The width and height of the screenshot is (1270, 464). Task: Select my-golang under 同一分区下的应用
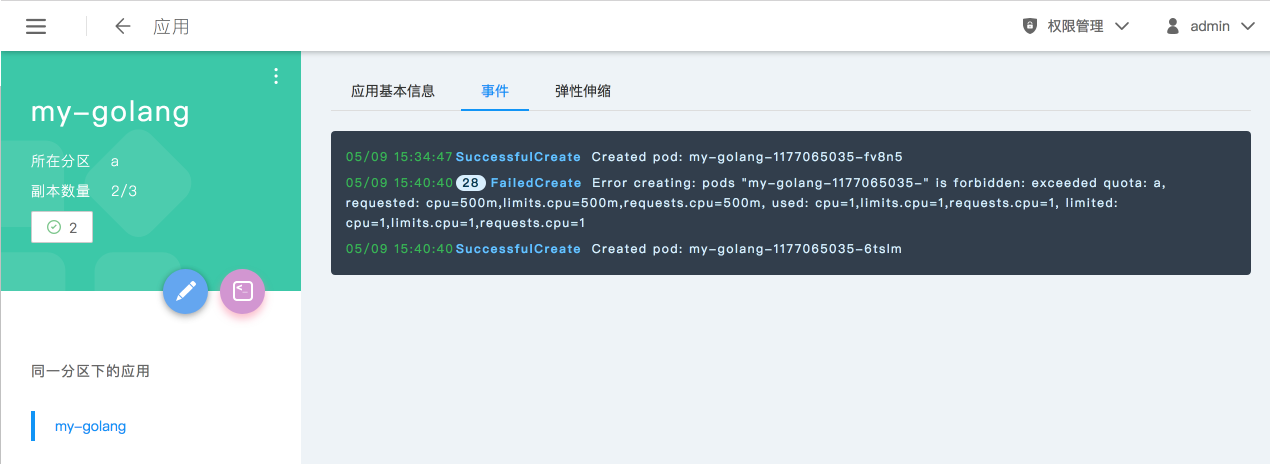click(x=91, y=426)
